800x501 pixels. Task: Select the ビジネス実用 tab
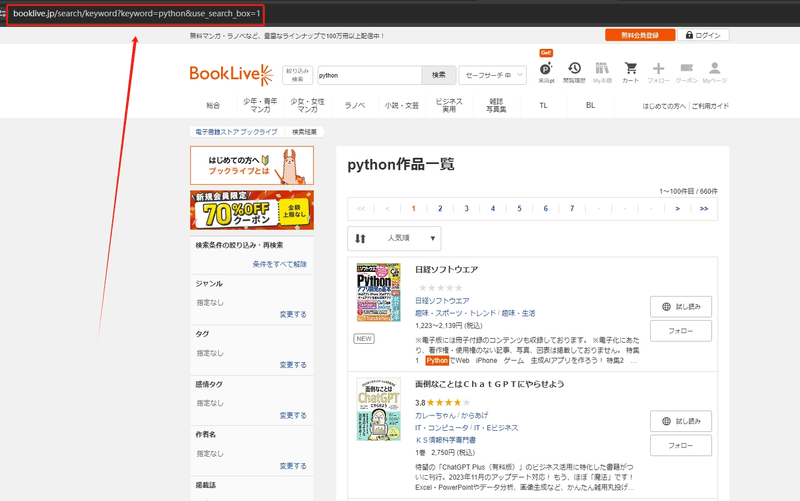[x=449, y=106]
